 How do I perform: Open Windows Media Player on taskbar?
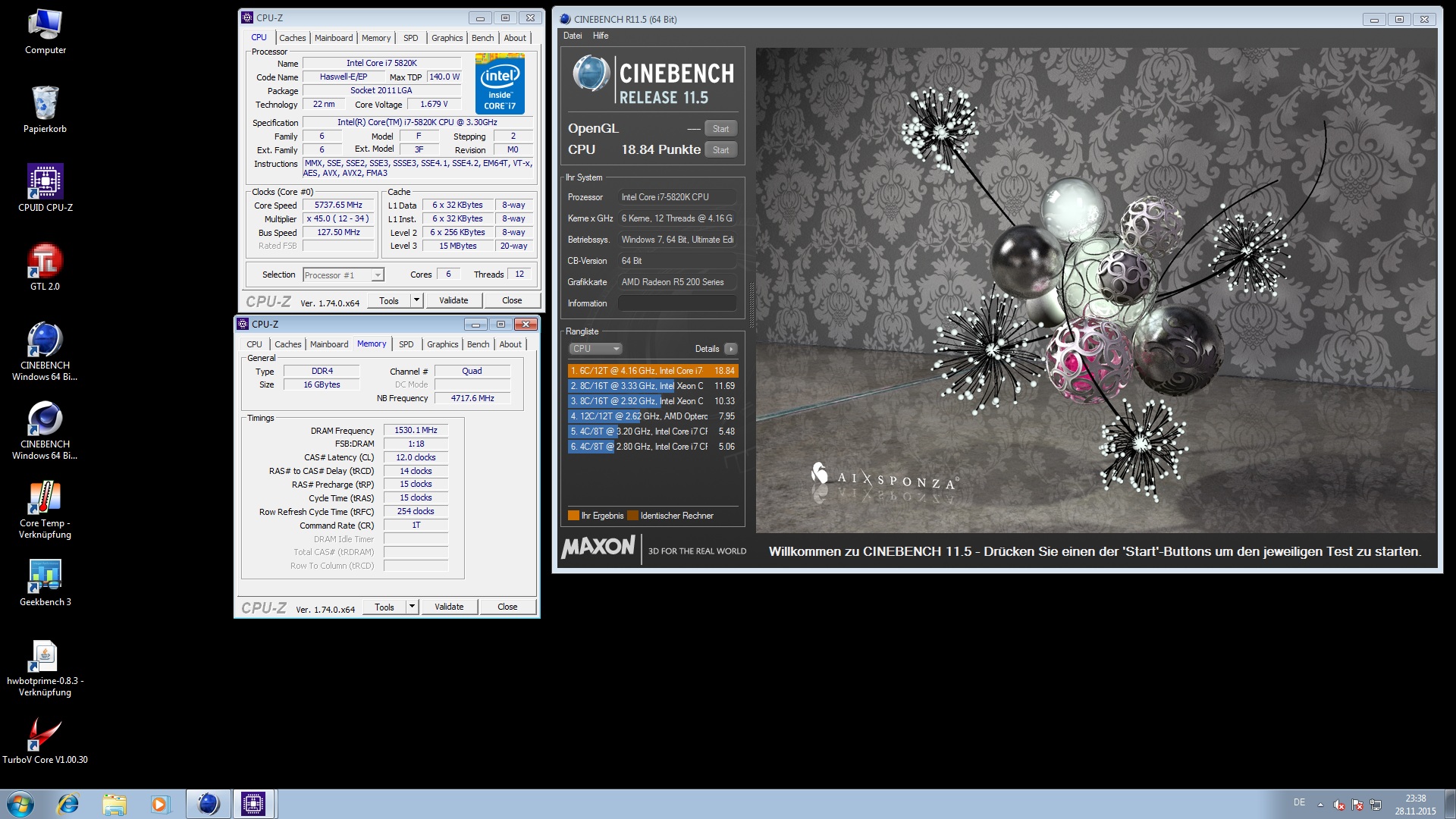[159, 804]
